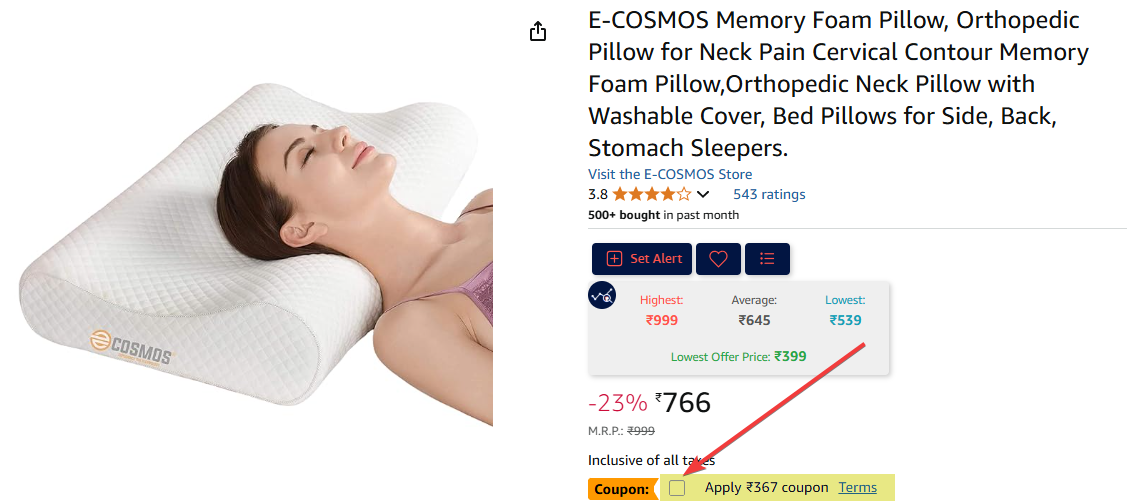Click the orange Coupon badge
The height and width of the screenshot is (501, 1127).
[x=622, y=489]
